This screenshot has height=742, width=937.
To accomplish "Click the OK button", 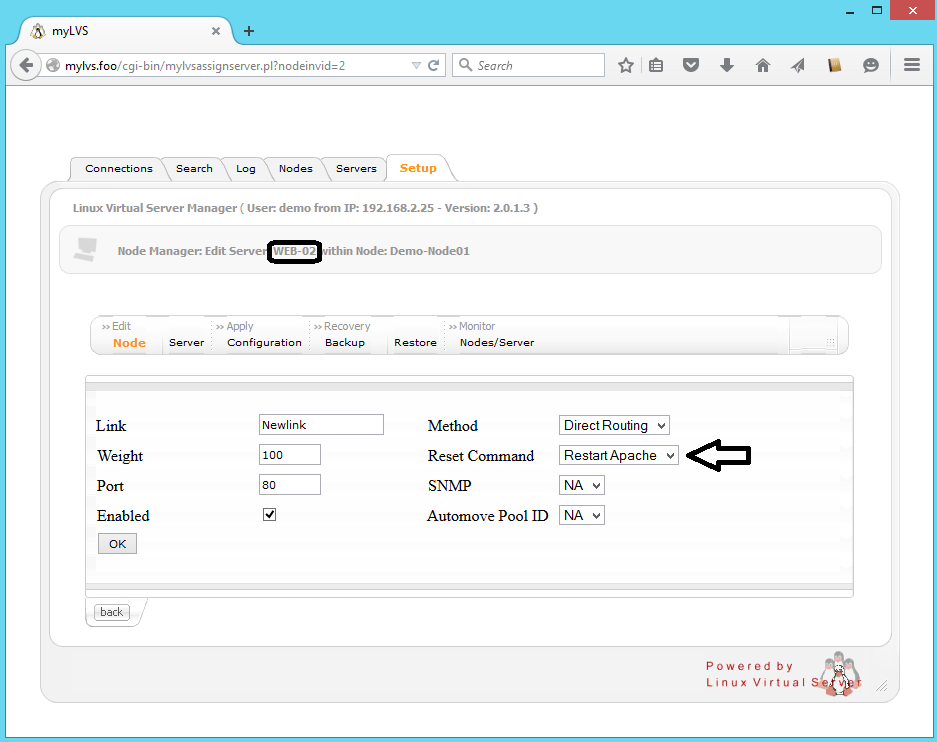I will click(x=117, y=544).
